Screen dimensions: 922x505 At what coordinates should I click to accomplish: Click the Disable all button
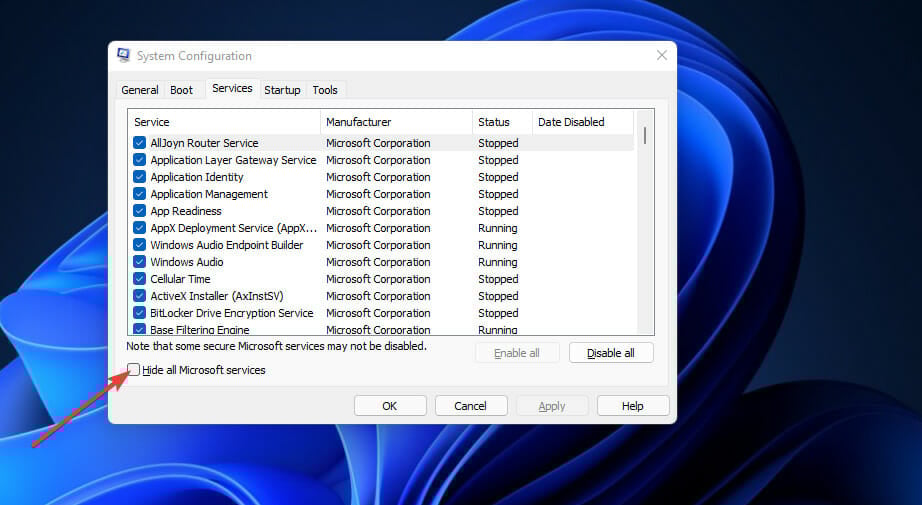point(611,353)
